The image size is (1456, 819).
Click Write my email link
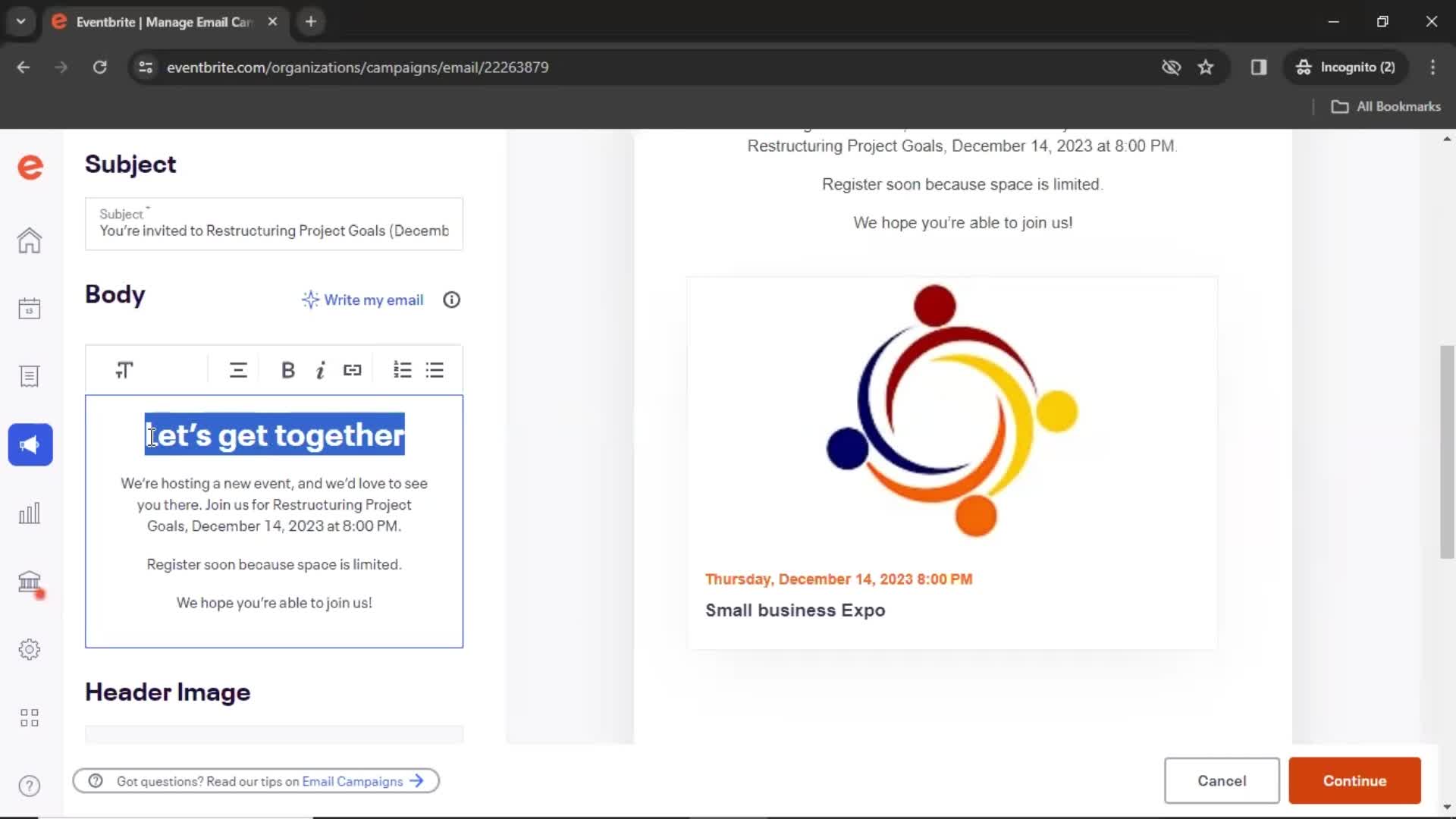click(x=362, y=300)
